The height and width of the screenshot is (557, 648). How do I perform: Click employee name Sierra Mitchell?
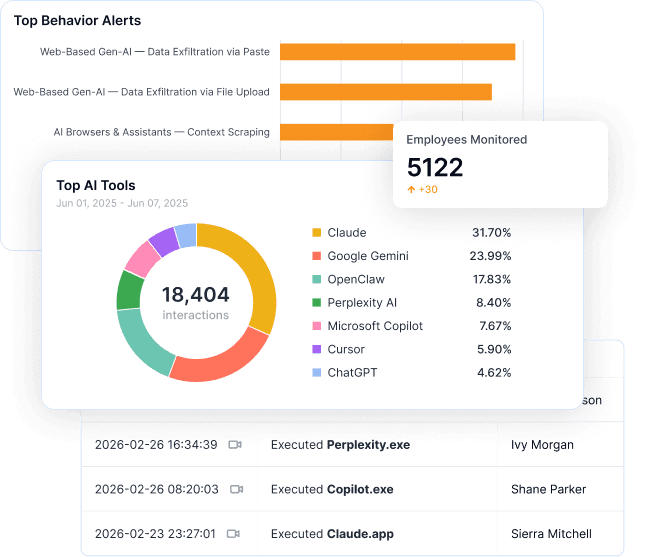coord(551,534)
